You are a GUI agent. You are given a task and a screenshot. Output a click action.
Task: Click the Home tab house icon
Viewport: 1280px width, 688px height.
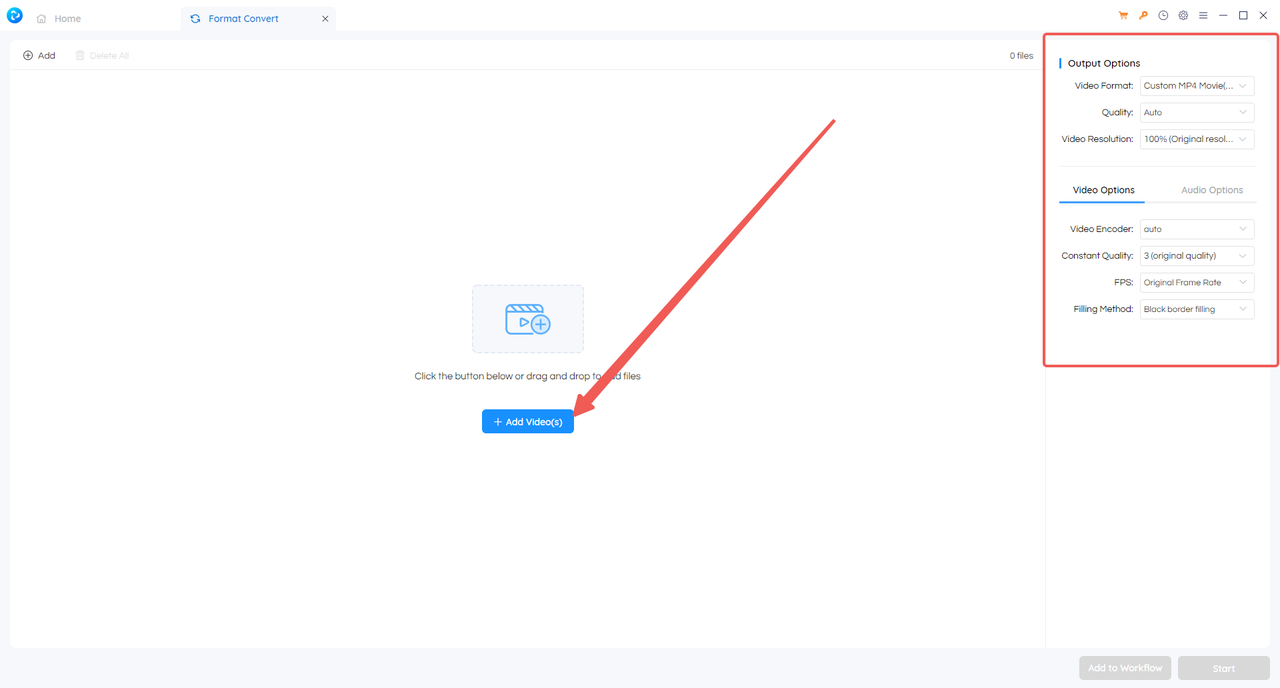point(42,19)
